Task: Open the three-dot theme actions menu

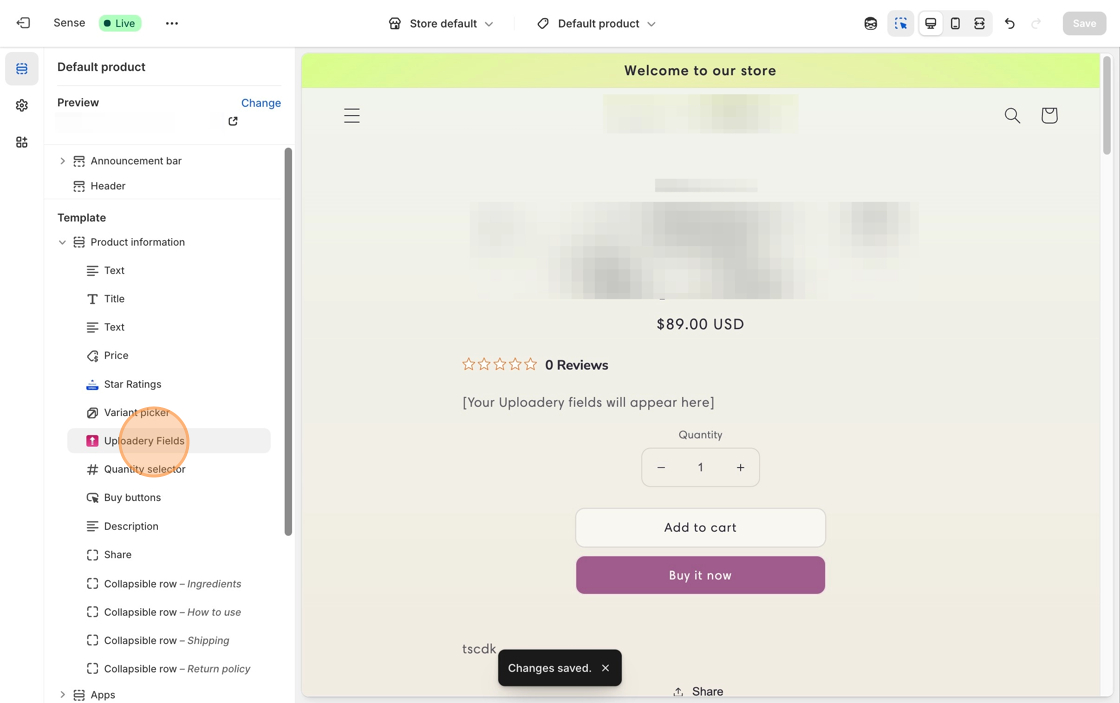Action: click(x=172, y=23)
